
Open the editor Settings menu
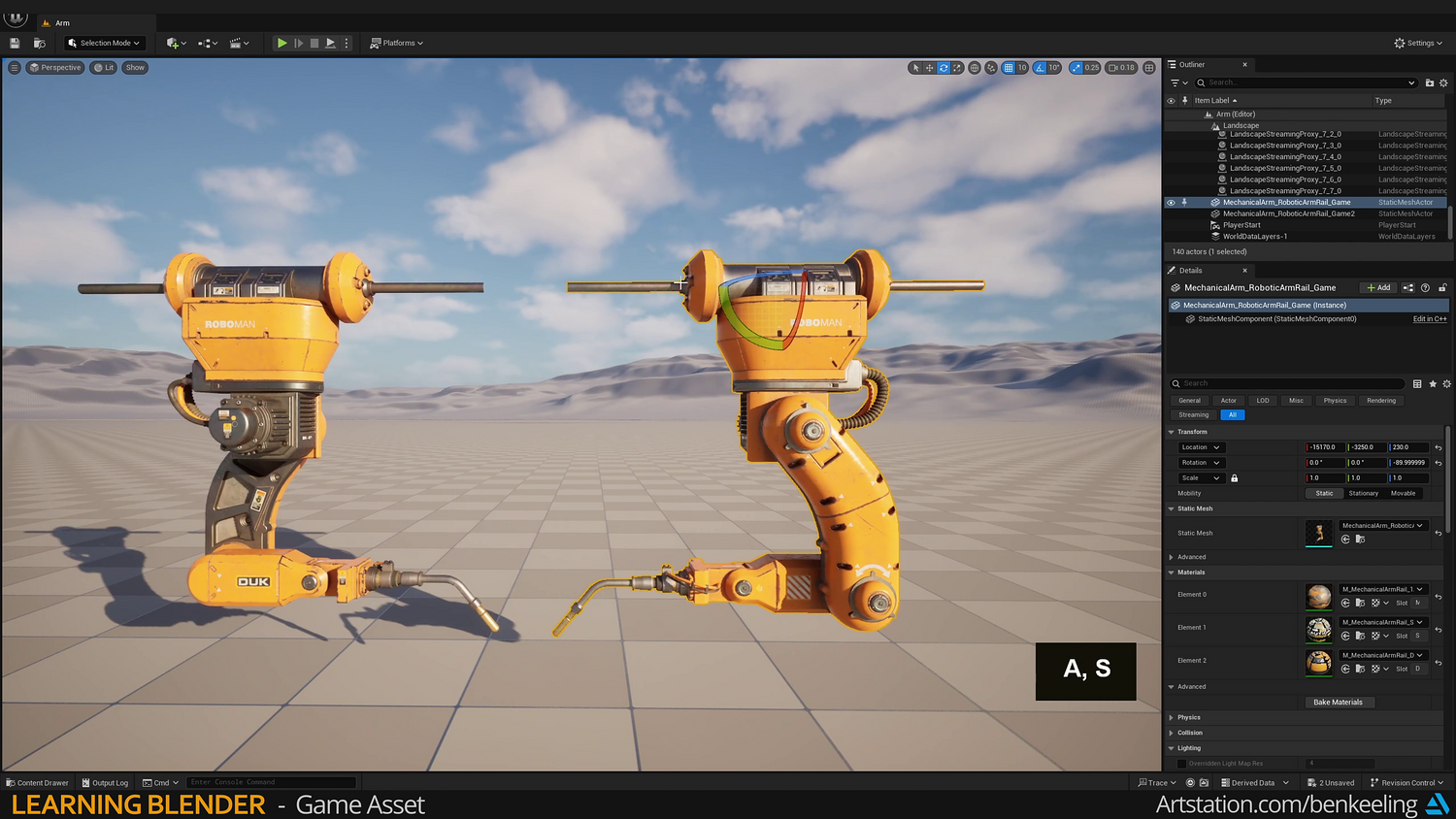pos(1418,43)
